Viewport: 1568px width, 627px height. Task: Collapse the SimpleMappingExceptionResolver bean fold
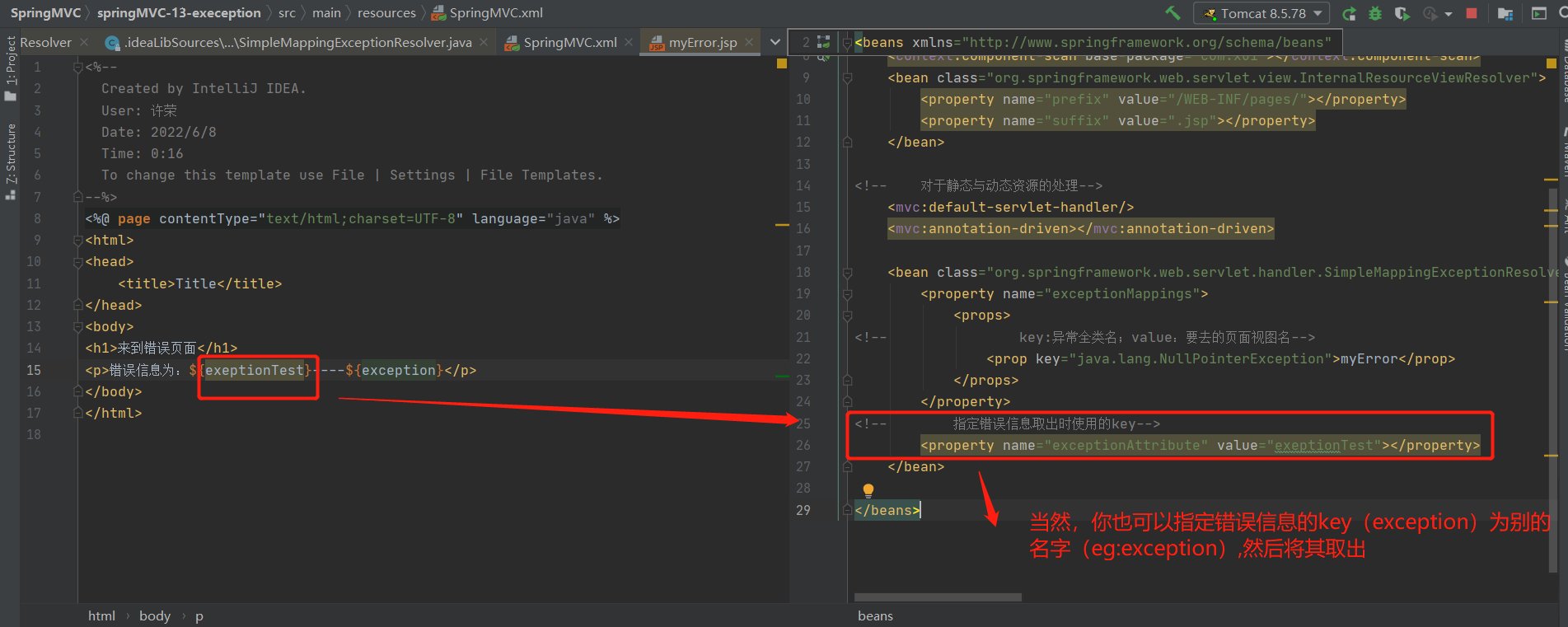click(847, 272)
